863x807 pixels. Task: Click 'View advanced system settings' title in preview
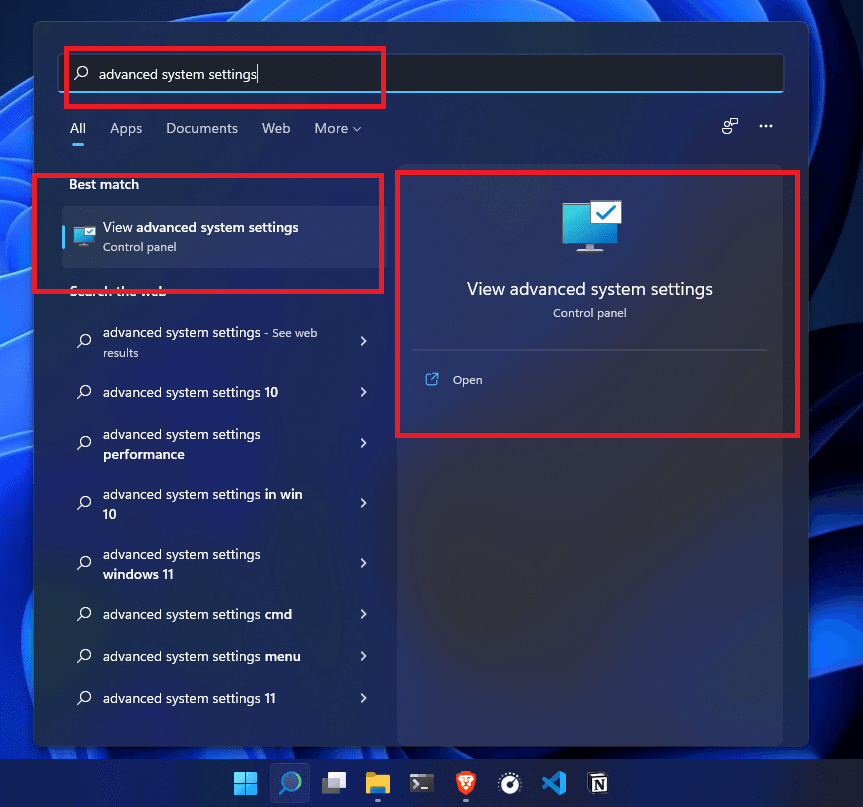click(589, 289)
